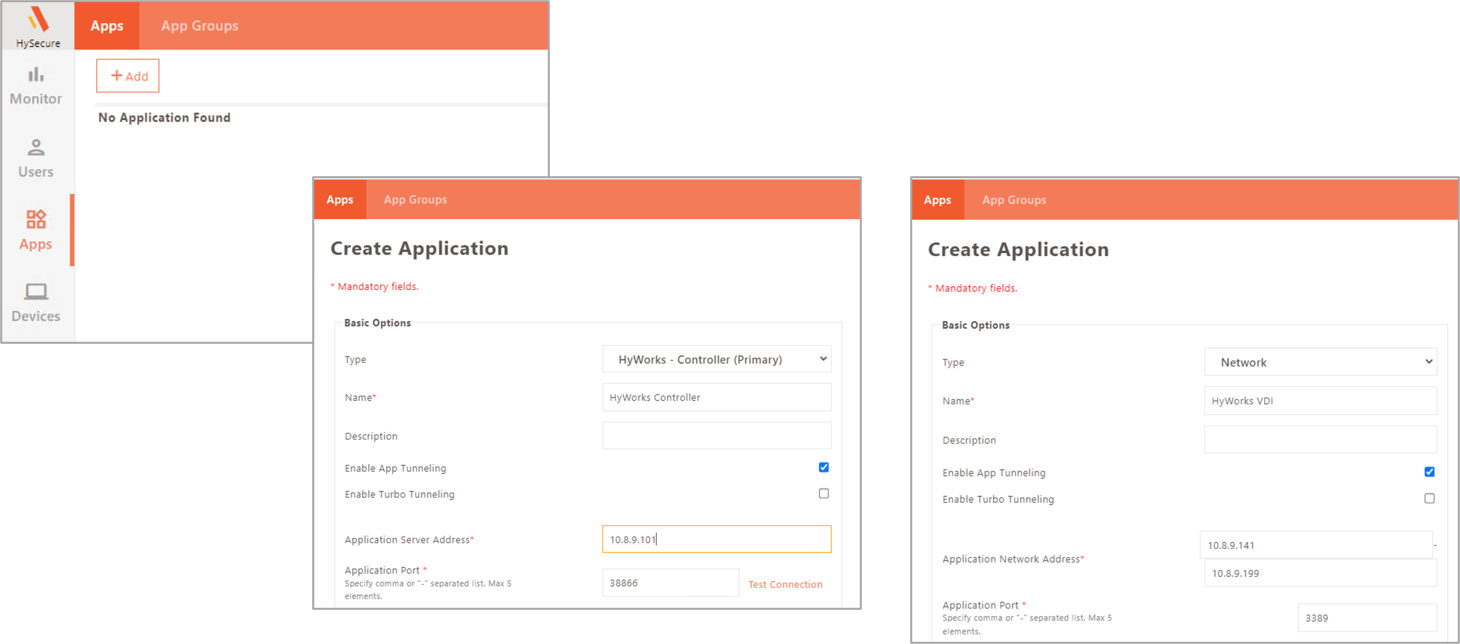Screen dimensions: 1460x644
Task: Click Application Port field with 3389
Action: 1367,617
